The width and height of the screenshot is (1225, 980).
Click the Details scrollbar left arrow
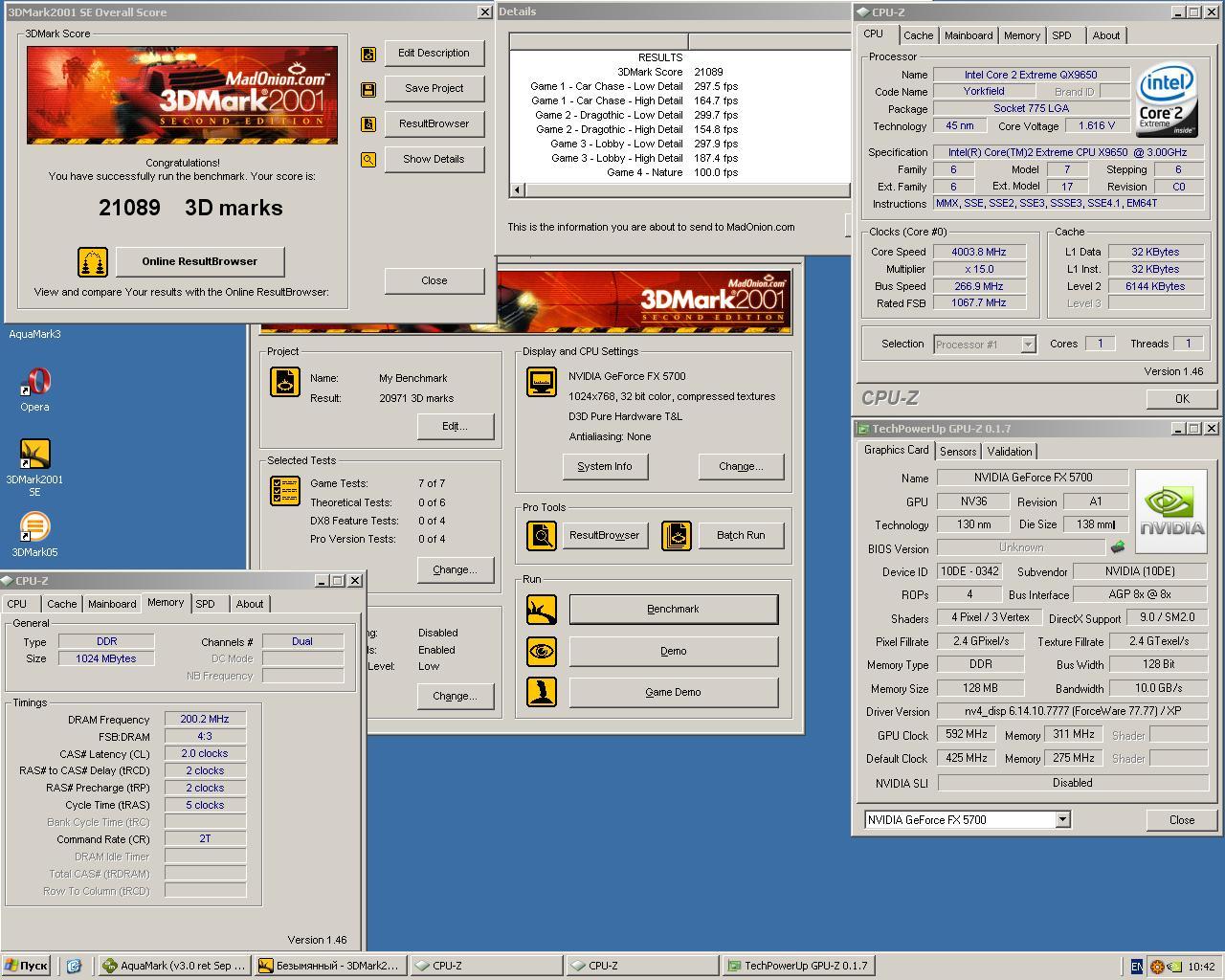[517, 189]
